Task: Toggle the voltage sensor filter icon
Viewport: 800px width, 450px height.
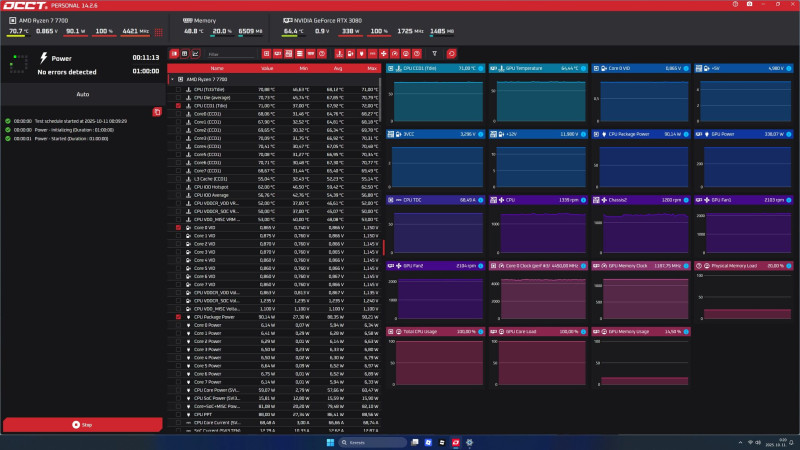Action: click(x=351, y=54)
